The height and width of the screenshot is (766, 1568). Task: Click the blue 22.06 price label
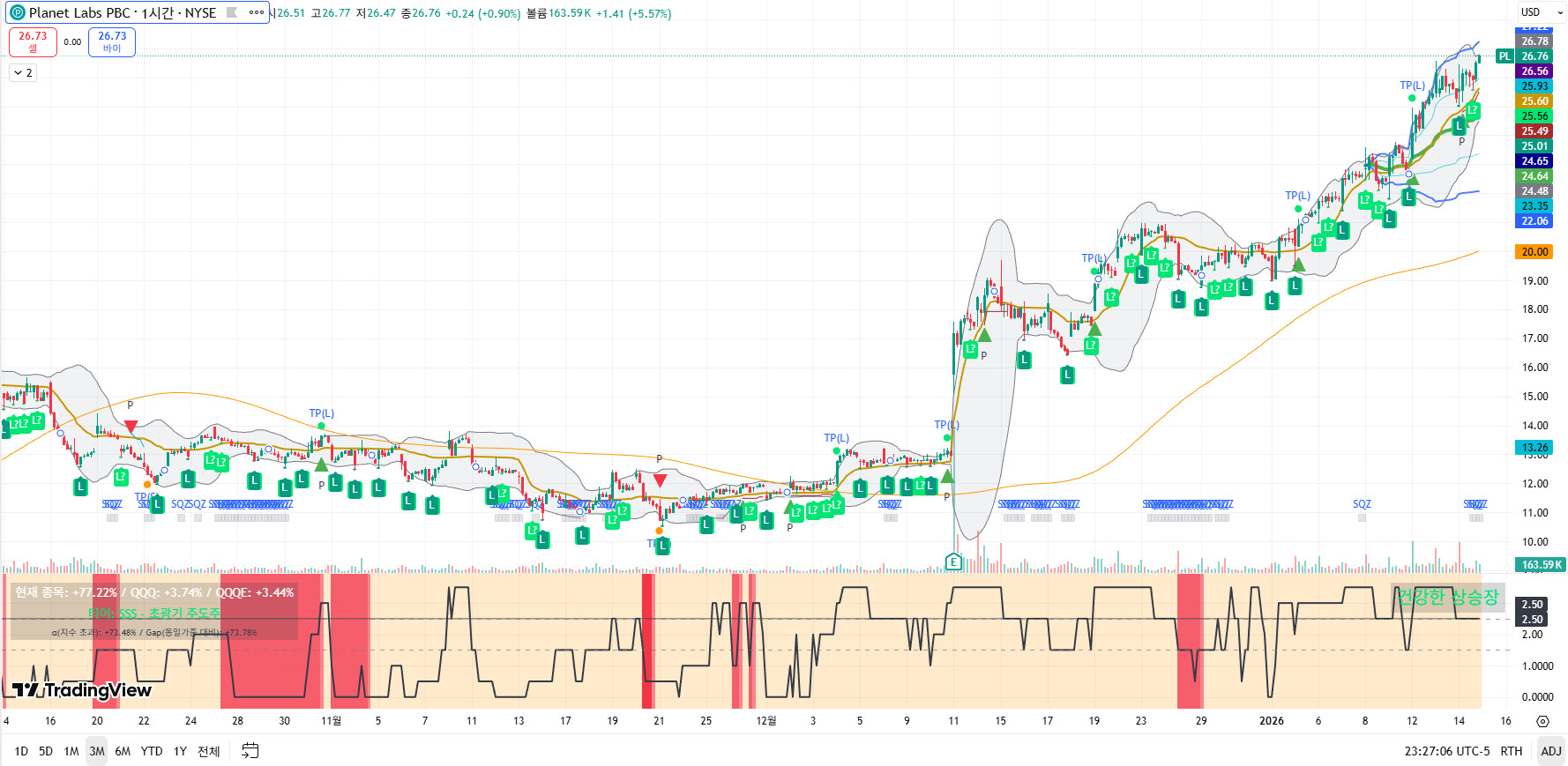1534,221
